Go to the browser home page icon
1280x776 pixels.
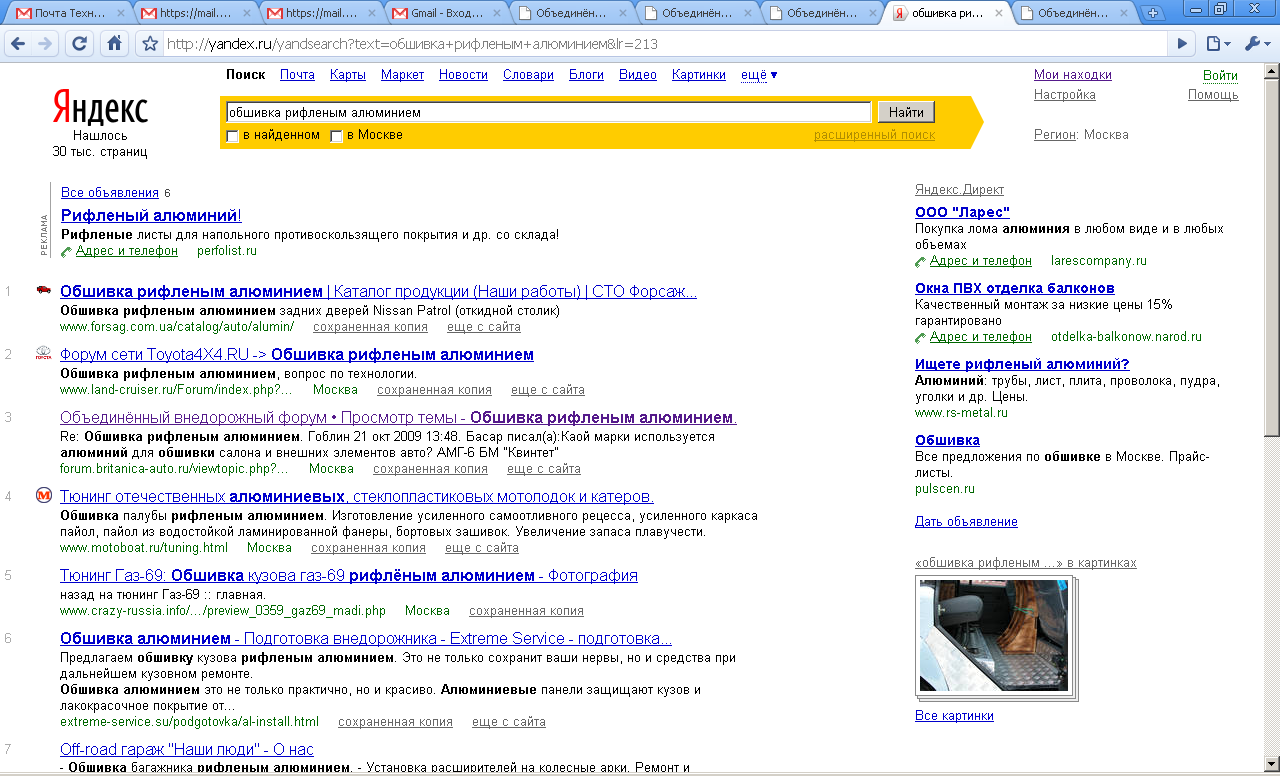pyautogui.click(x=115, y=44)
